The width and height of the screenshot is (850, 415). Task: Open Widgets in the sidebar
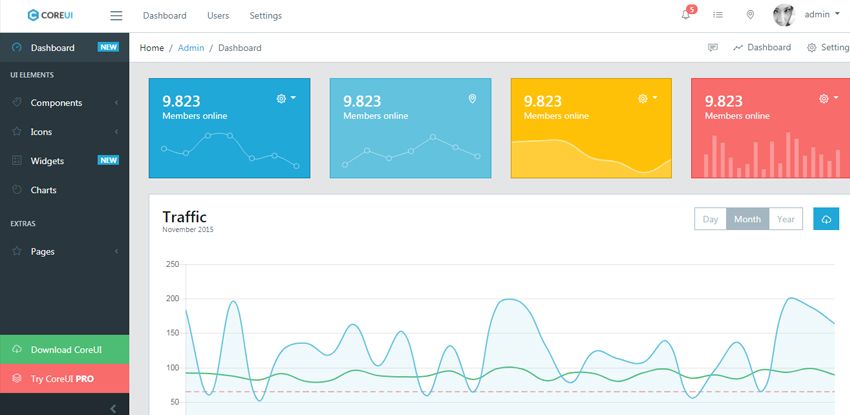coord(65,161)
